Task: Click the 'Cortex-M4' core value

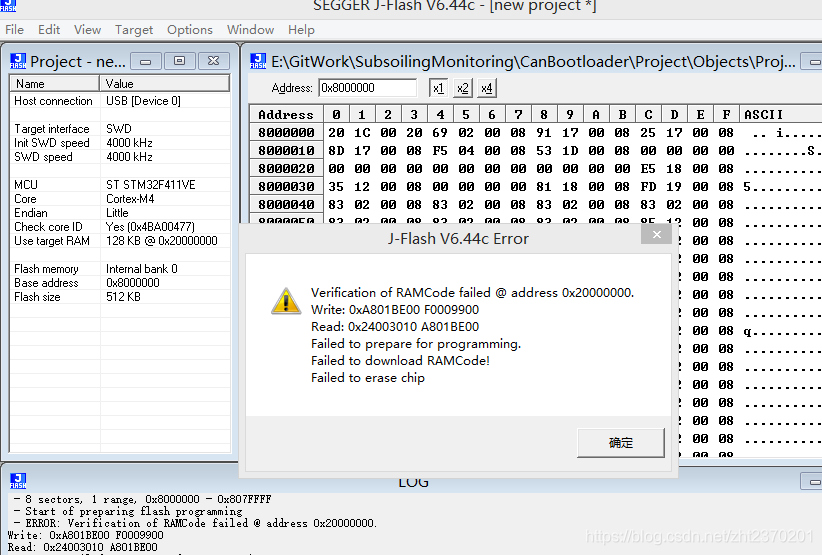Action: pos(130,199)
